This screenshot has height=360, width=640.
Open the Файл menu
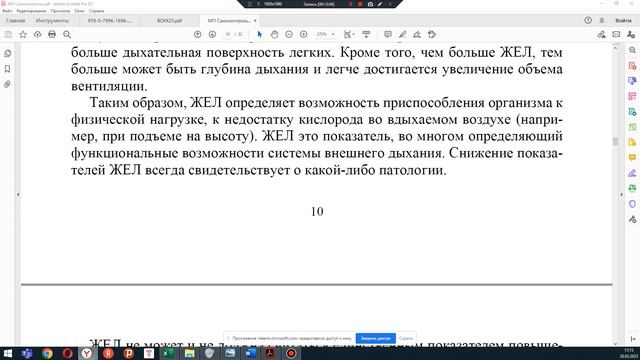7,11
